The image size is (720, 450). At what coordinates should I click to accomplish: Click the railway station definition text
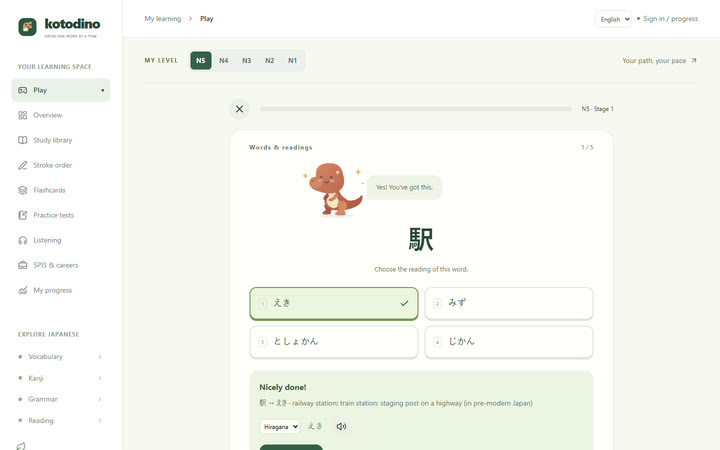pos(396,403)
